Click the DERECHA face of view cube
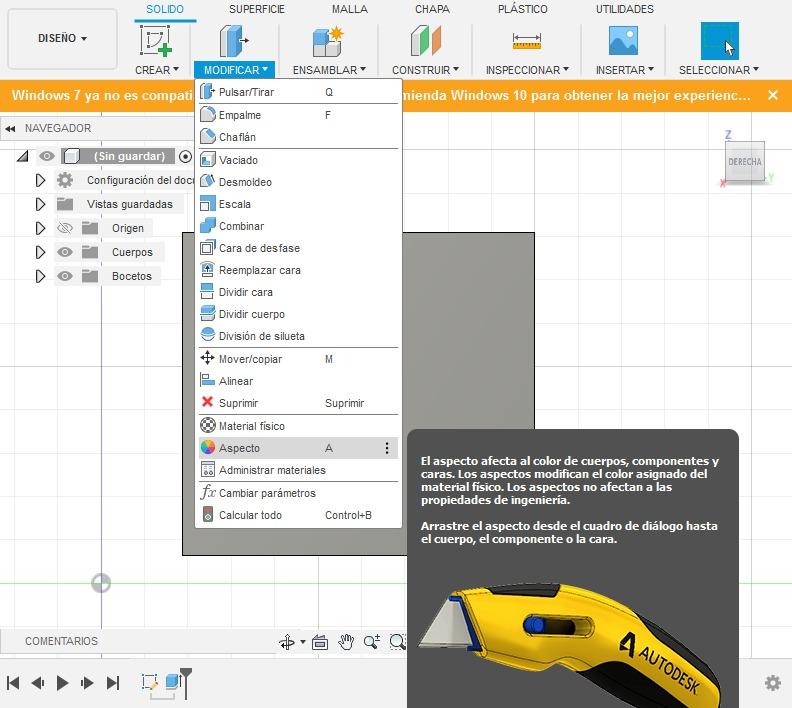 coord(745,162)
